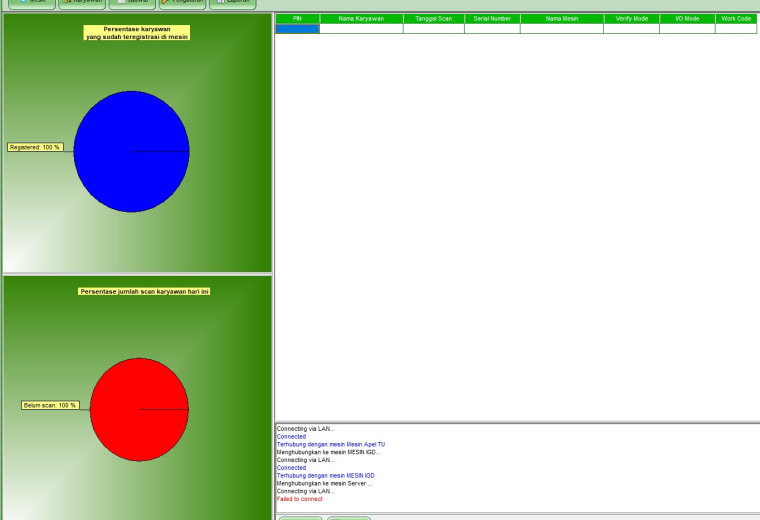Select the 'Failed to connect' log line
This screenshot has height=520, width=760.
300,499
